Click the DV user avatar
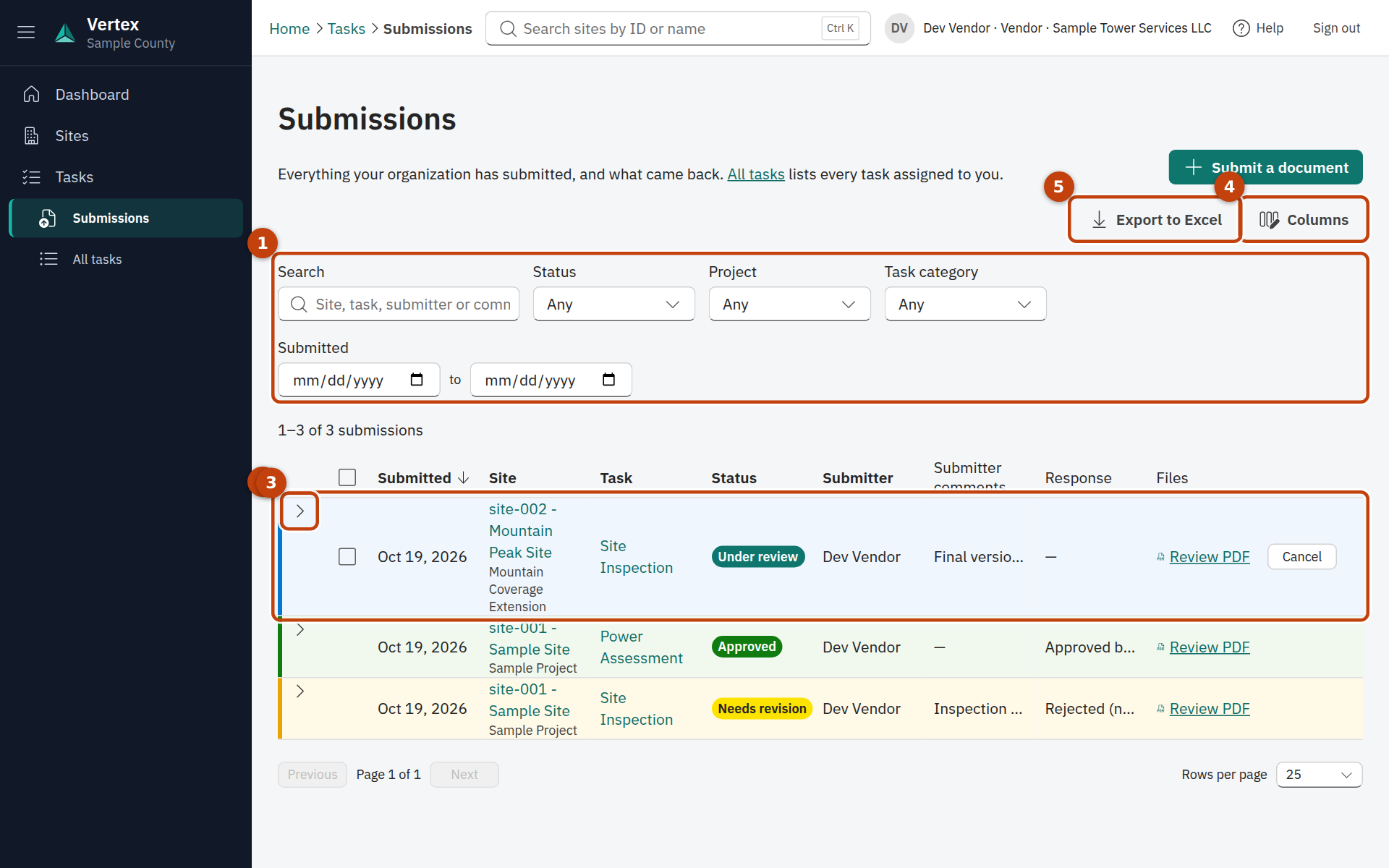The height and width of the screenshot is (868, 1389). pos(899,28)
